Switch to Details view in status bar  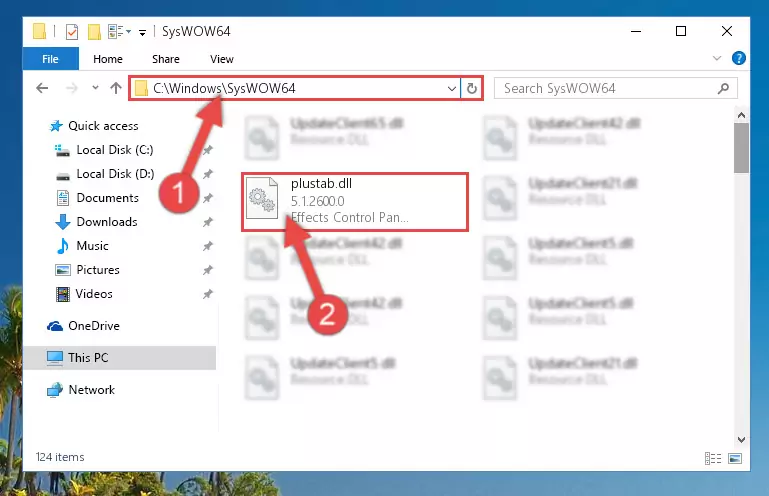[x=713, y=458]
